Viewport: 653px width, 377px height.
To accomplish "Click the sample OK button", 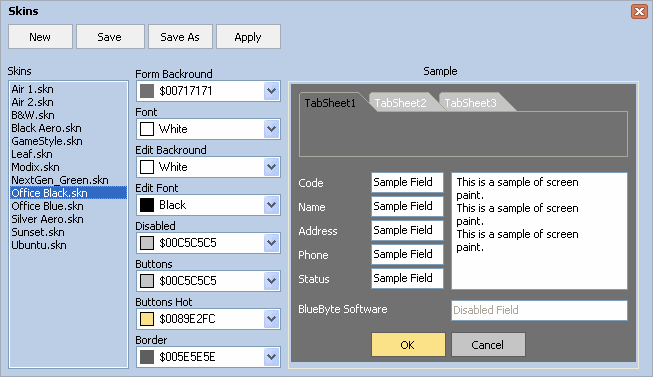I will point(408,345).
